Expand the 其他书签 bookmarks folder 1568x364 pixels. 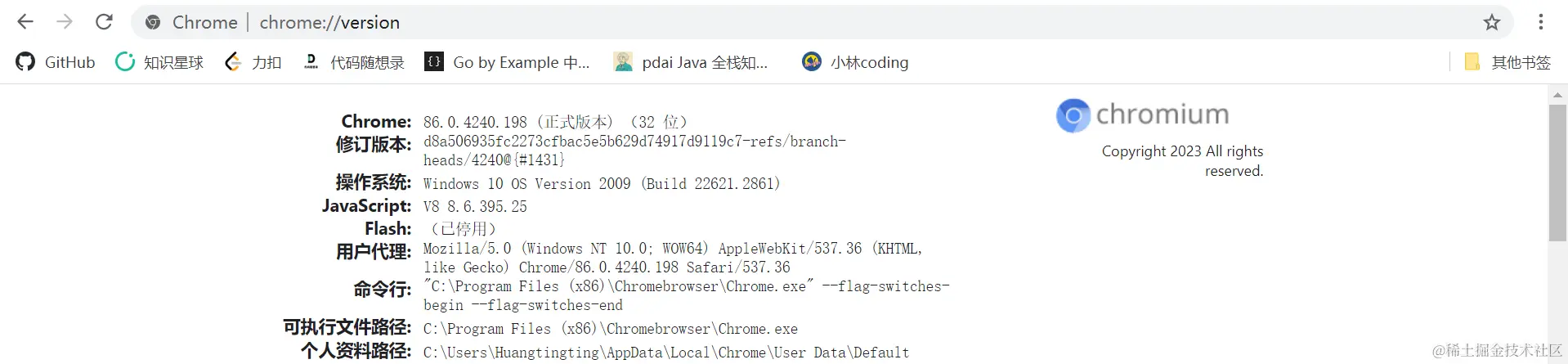[1508, 62]
